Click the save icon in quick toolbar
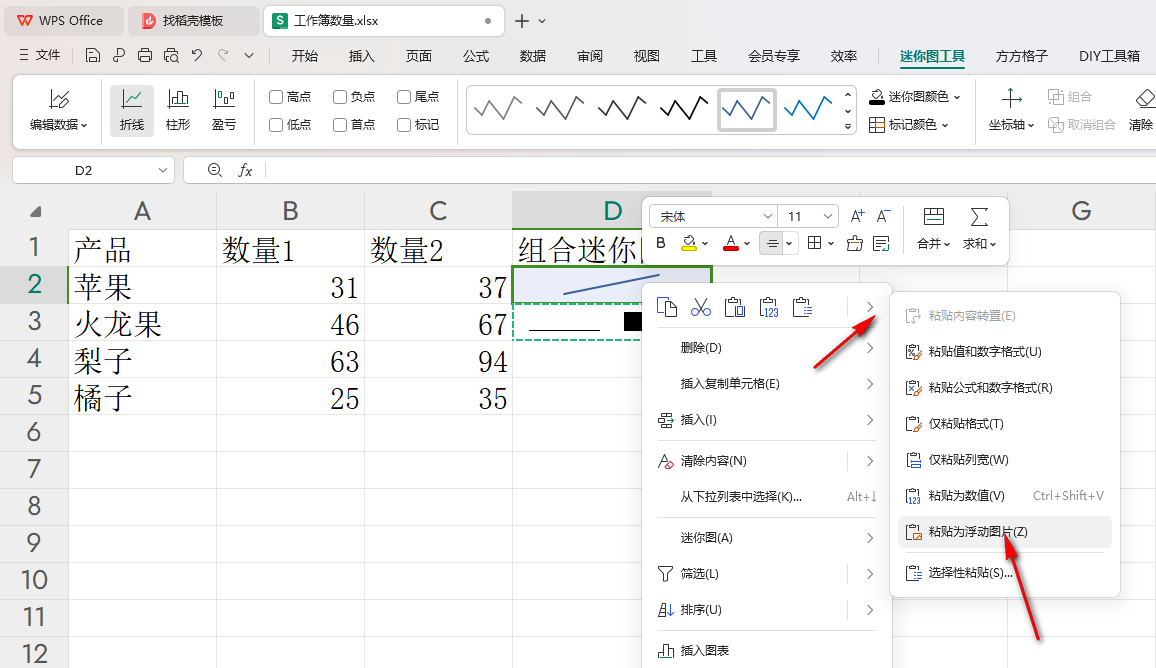This screenshot has height=668, width=1156. point(92,55)
